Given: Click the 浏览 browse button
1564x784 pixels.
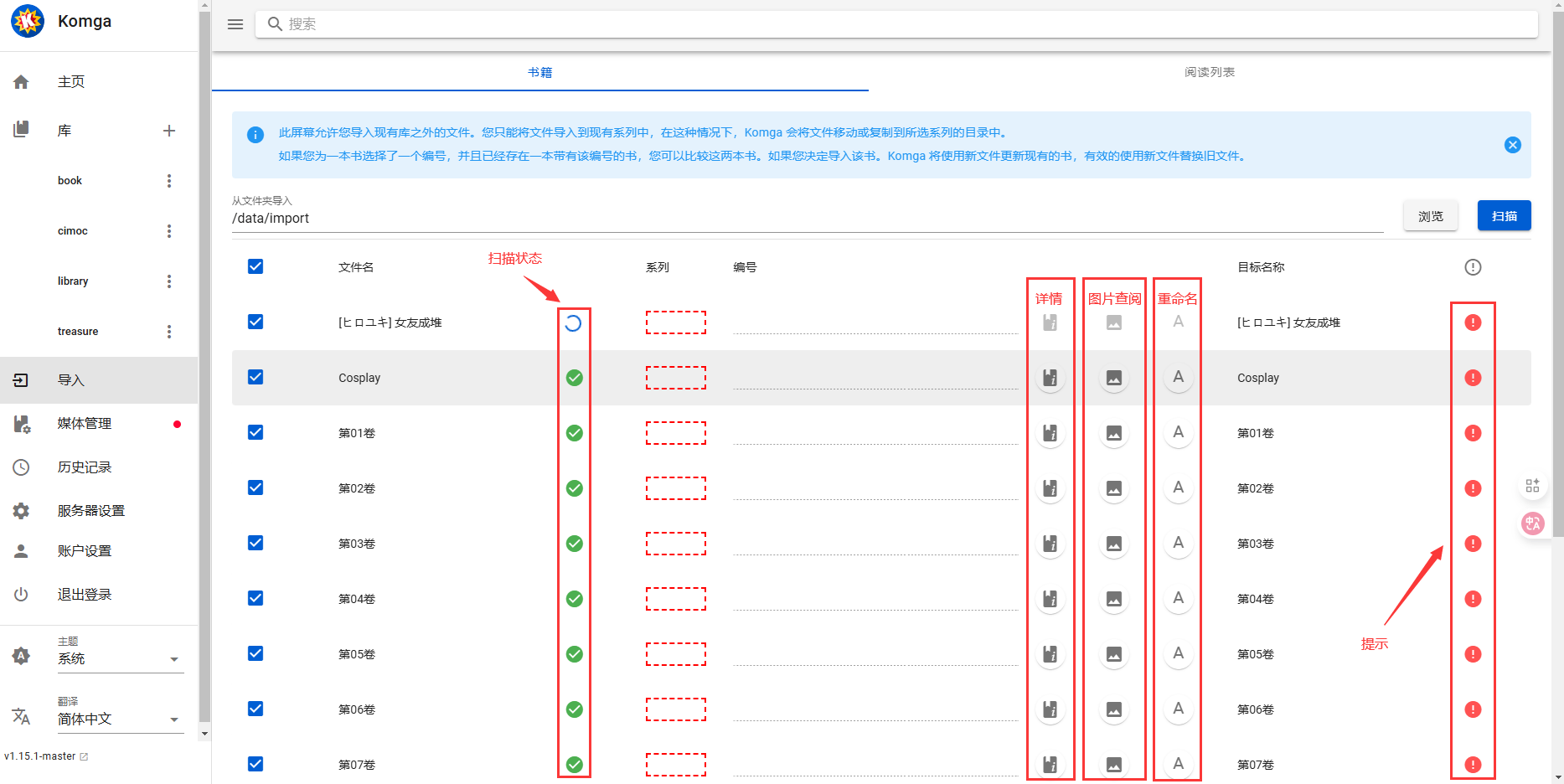Looking at the screenshot, I should click(1430, 216).
